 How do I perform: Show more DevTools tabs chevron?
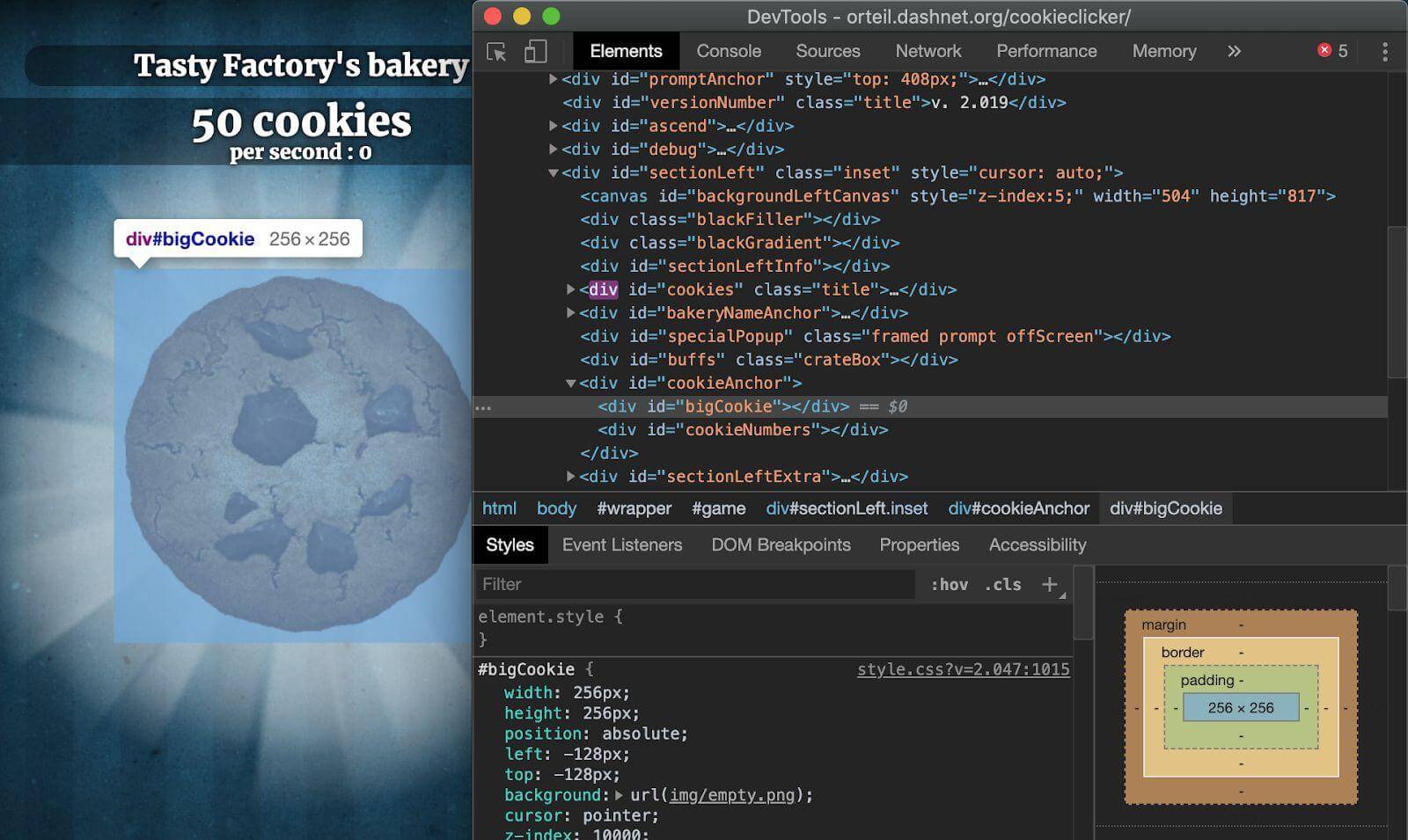click(1234, 51)
